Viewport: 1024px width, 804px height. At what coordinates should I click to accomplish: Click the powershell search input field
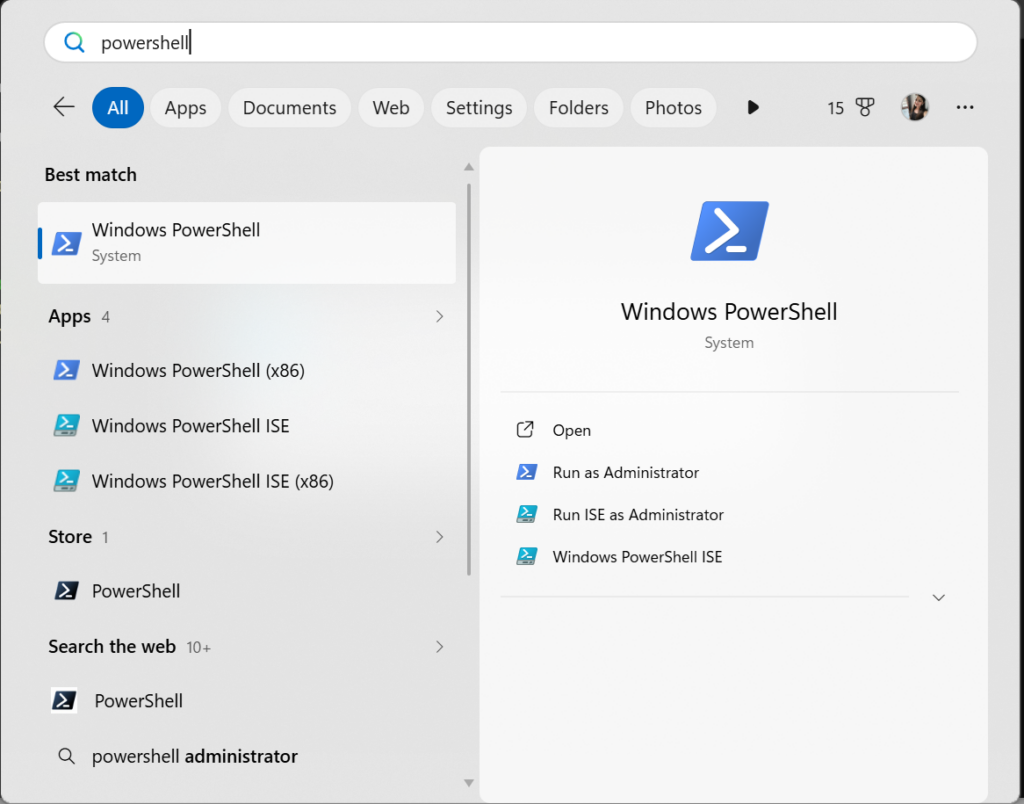(x=510, y=42)
